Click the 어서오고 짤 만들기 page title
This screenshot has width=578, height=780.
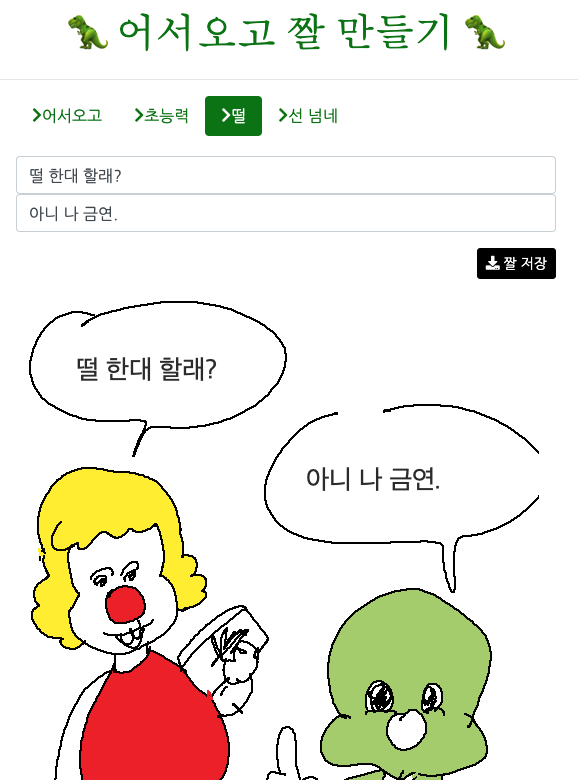(286, 32)
